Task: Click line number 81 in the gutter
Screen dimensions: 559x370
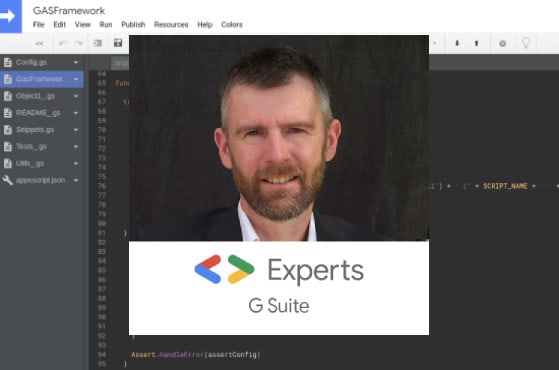Action: [x=102, y=233]
